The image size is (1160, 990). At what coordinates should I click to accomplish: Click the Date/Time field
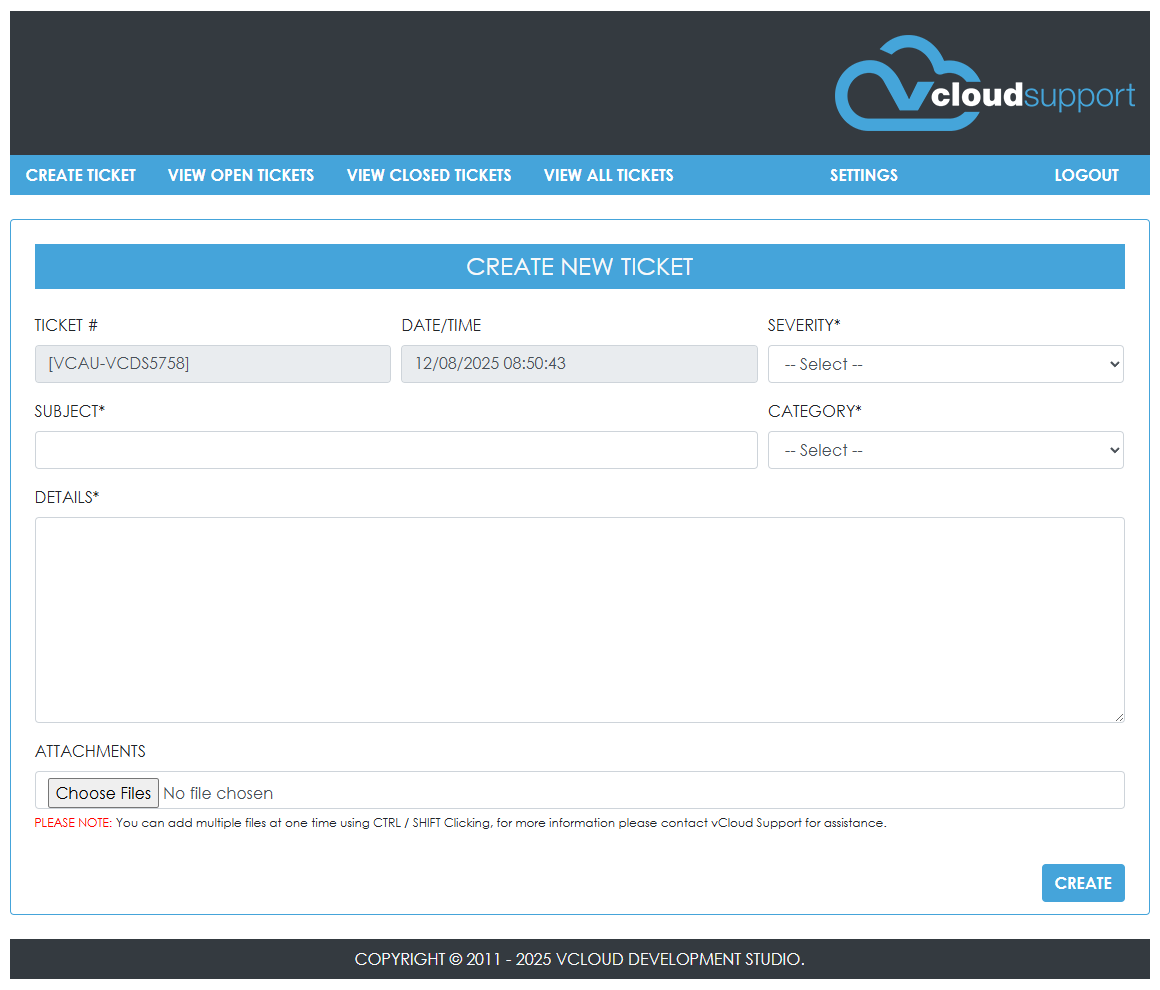[x=579, y=364]
